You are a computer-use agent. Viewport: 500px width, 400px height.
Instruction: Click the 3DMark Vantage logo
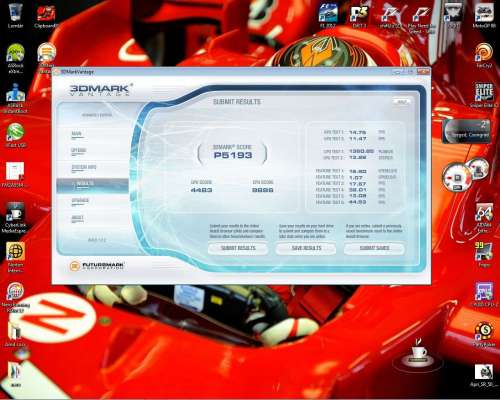101,90
